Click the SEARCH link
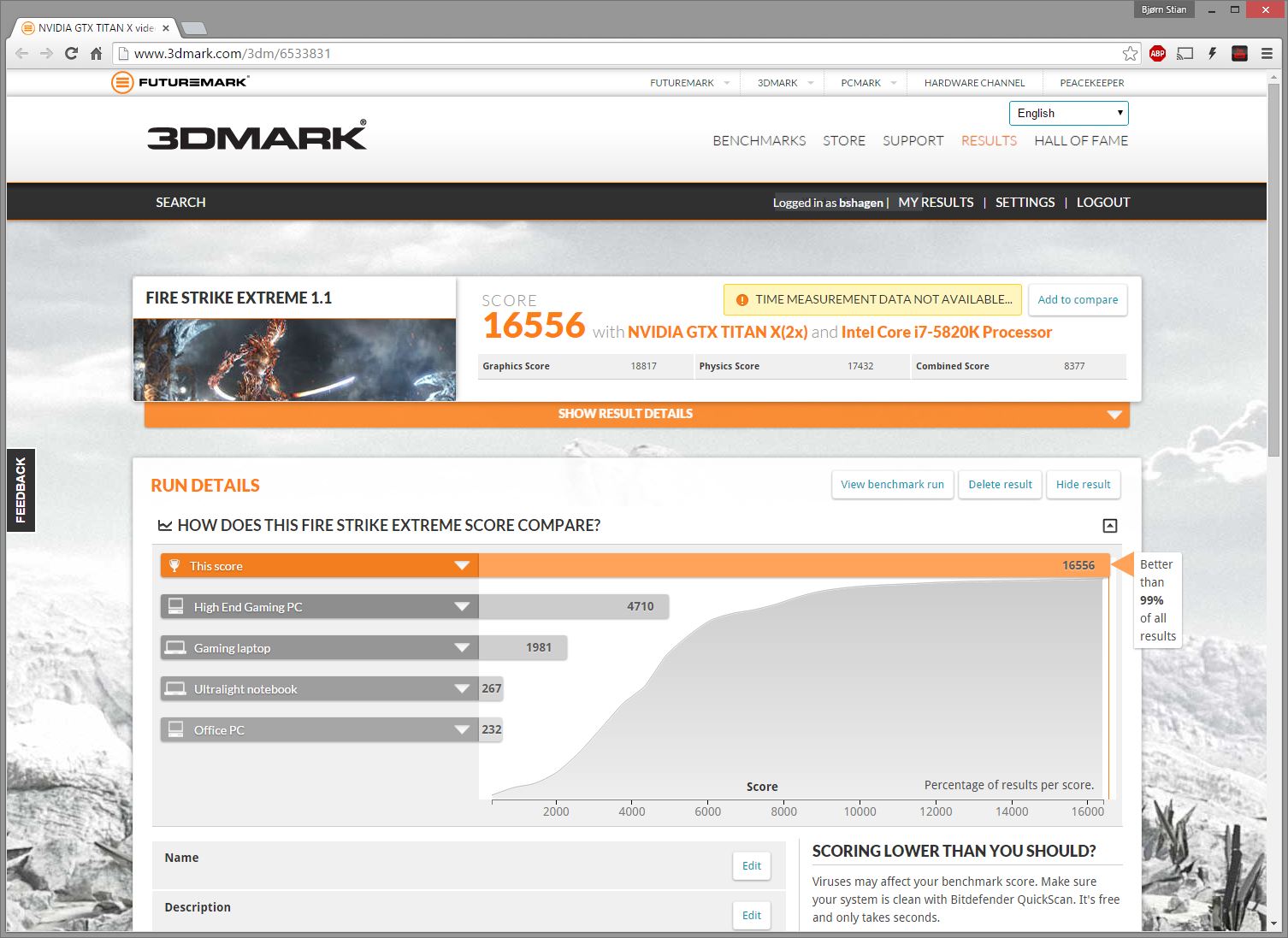Viewport: 1288px width, 938px height. 180,202
